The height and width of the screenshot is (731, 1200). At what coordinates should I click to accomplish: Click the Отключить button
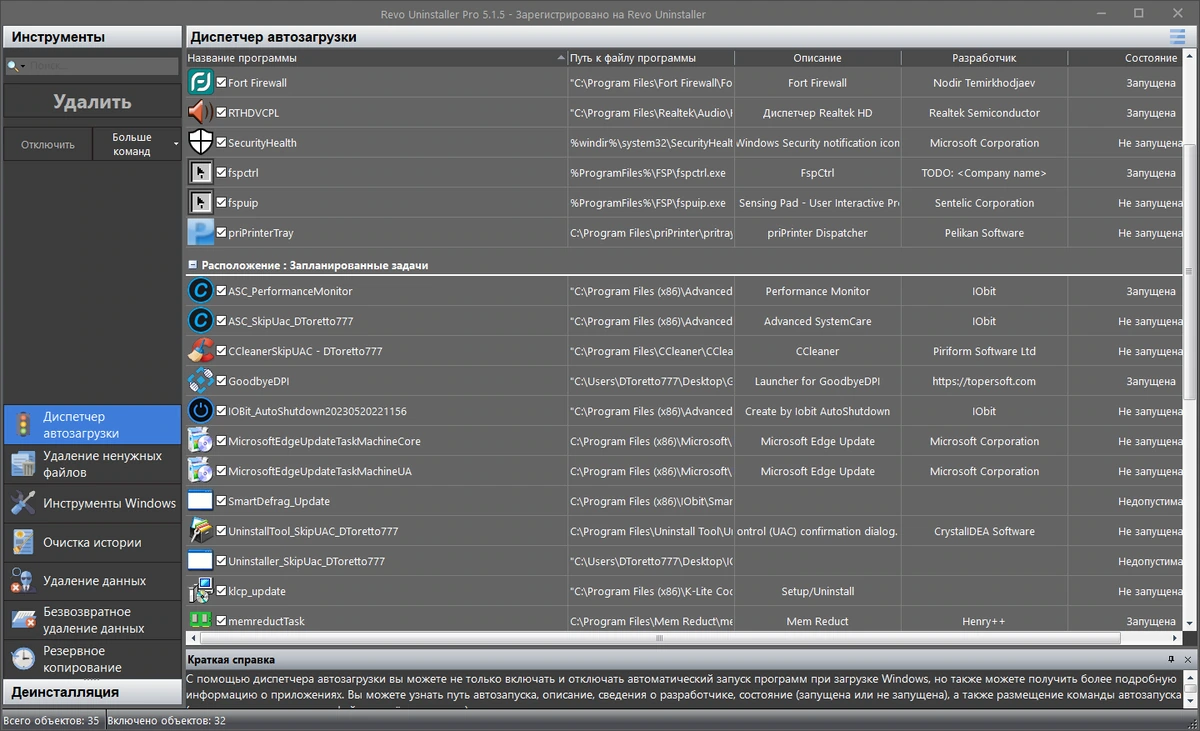(x=48, y=144)
